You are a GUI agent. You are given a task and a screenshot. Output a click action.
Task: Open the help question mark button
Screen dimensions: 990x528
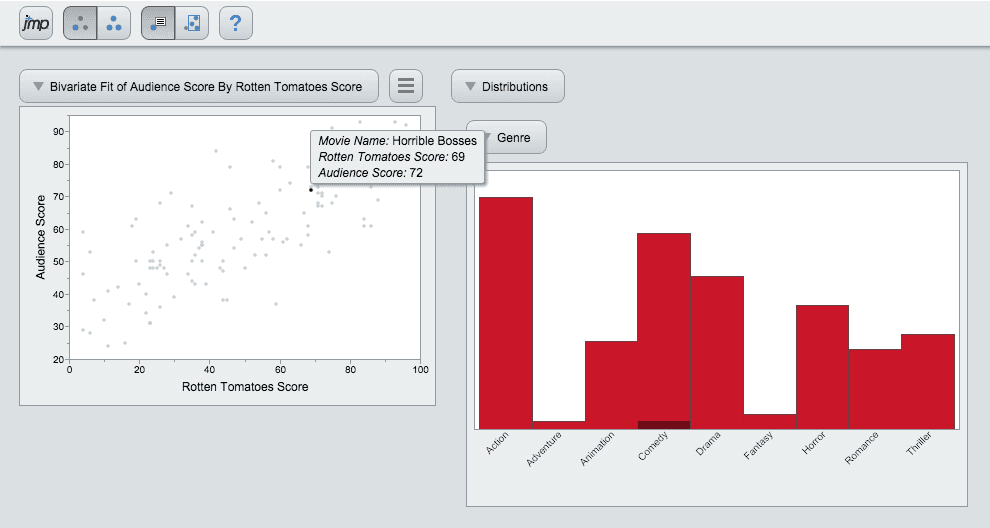[x=236, y=23]
